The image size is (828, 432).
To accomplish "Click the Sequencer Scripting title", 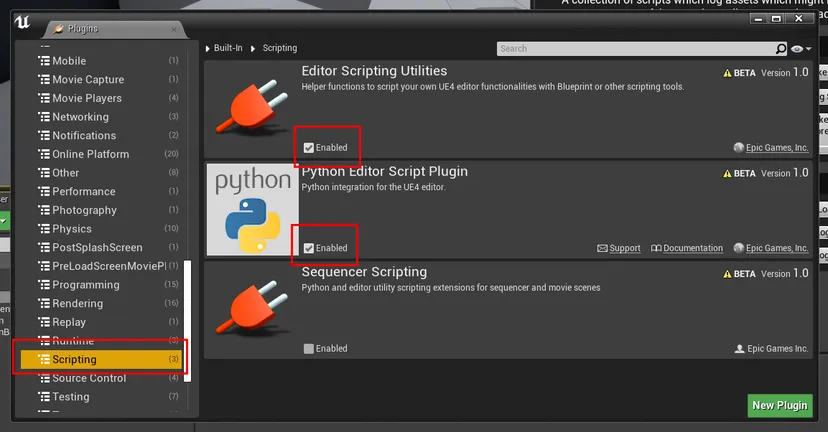I will (364, 272).
